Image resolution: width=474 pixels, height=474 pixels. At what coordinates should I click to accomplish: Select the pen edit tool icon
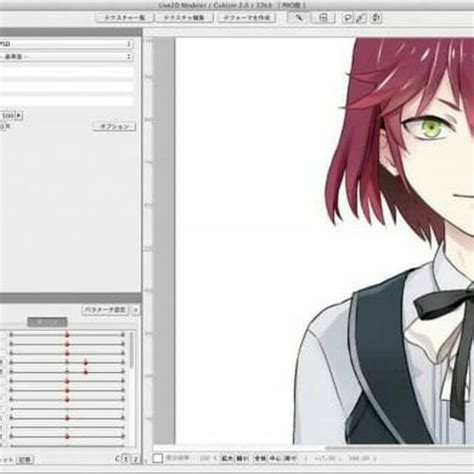click(x=299, y=18)
